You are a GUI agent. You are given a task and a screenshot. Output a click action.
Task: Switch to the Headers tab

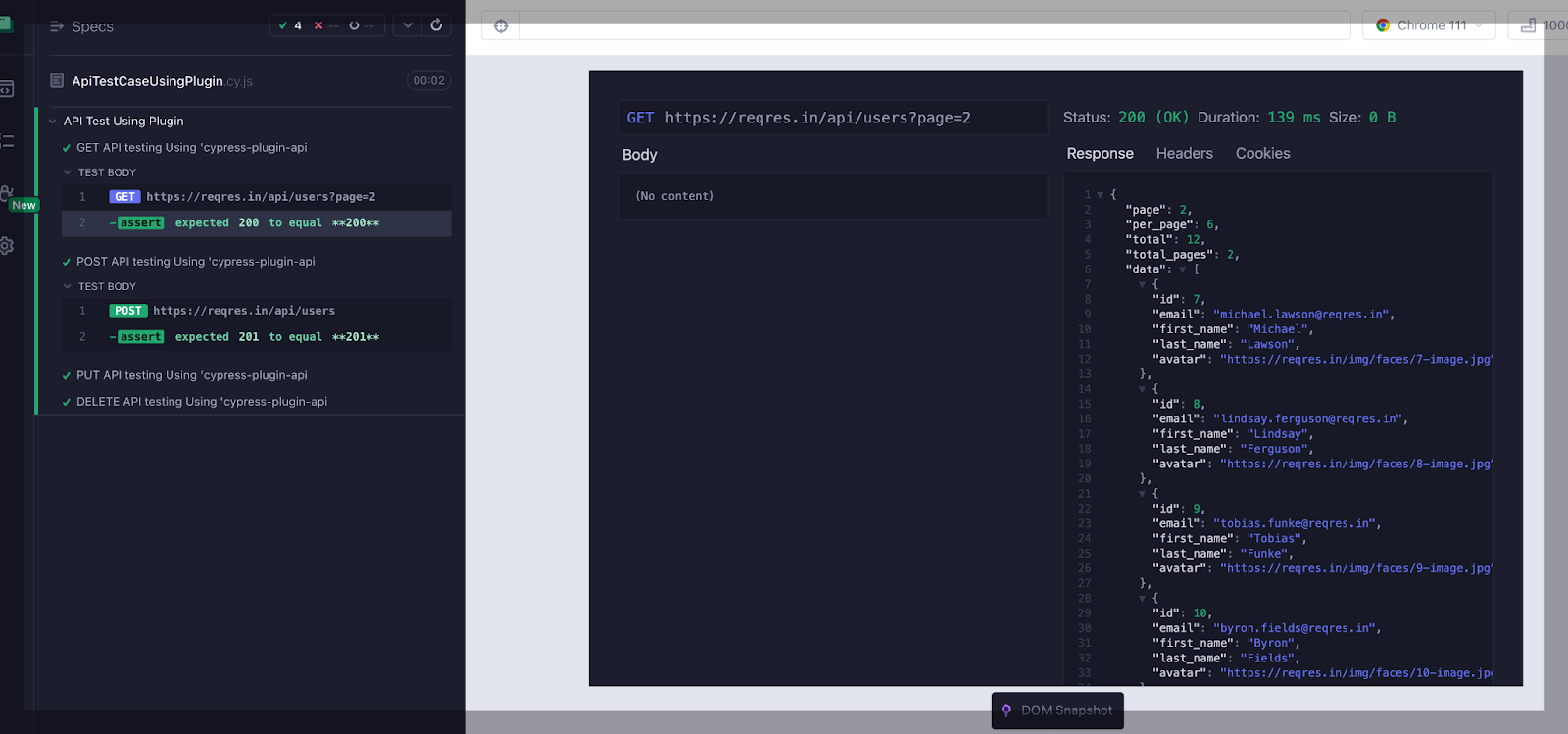[1184, 154]
